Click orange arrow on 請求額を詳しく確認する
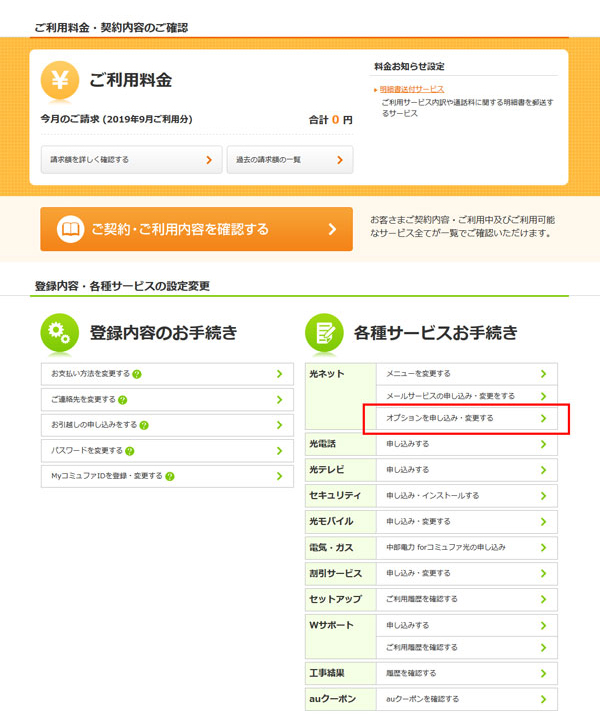Image resolution: width=600 pixels, height=720 pixels. [x=209, y=160]
